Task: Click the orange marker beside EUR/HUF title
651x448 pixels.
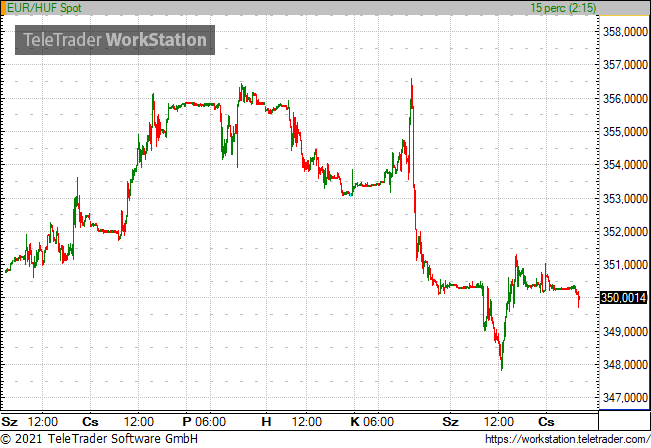Action: pyautogui.click(x=3, y=7)
